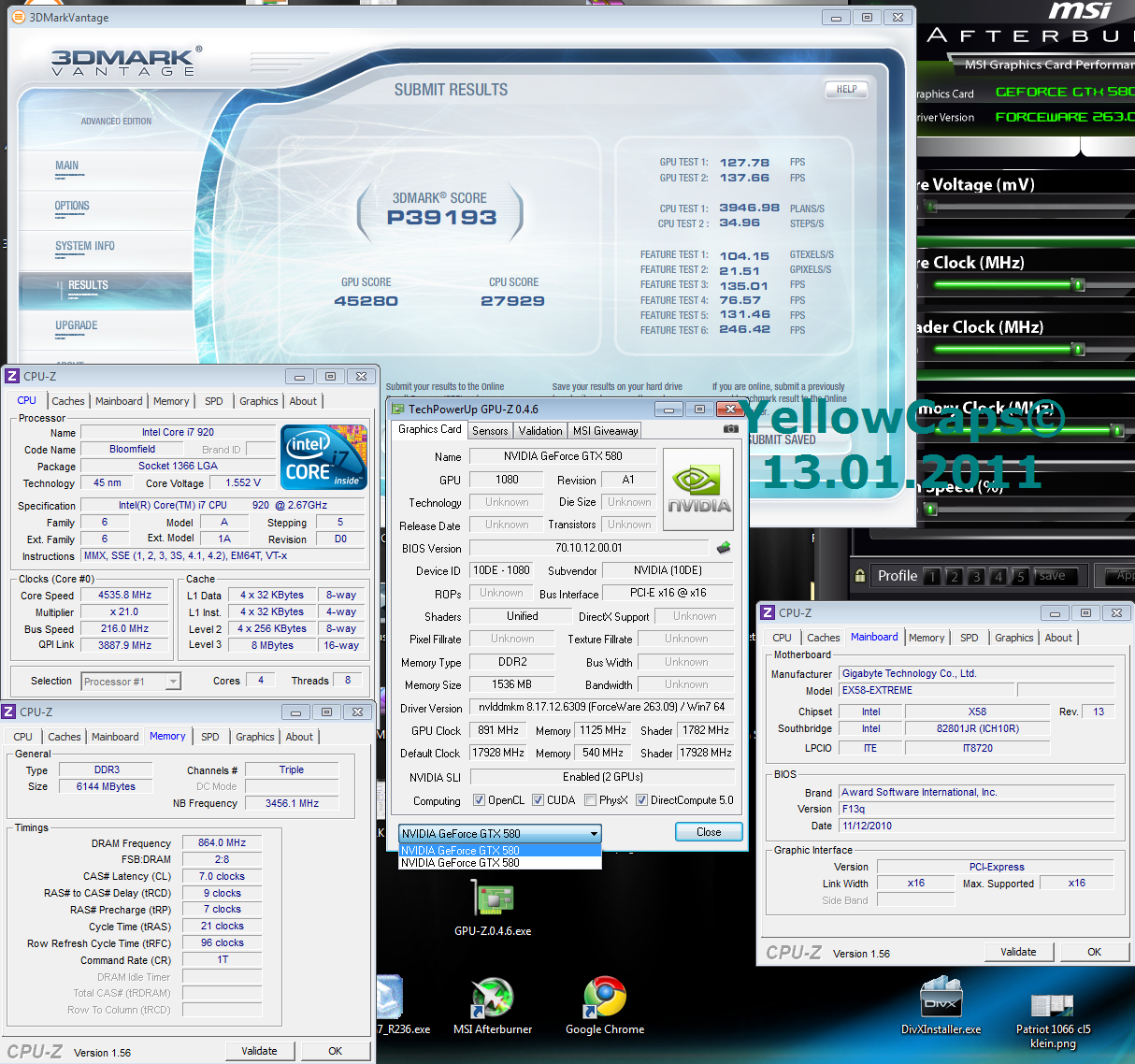
Task: Click the DRAM Frequency value '864.0 MHz'
Action: click(222, 842)
